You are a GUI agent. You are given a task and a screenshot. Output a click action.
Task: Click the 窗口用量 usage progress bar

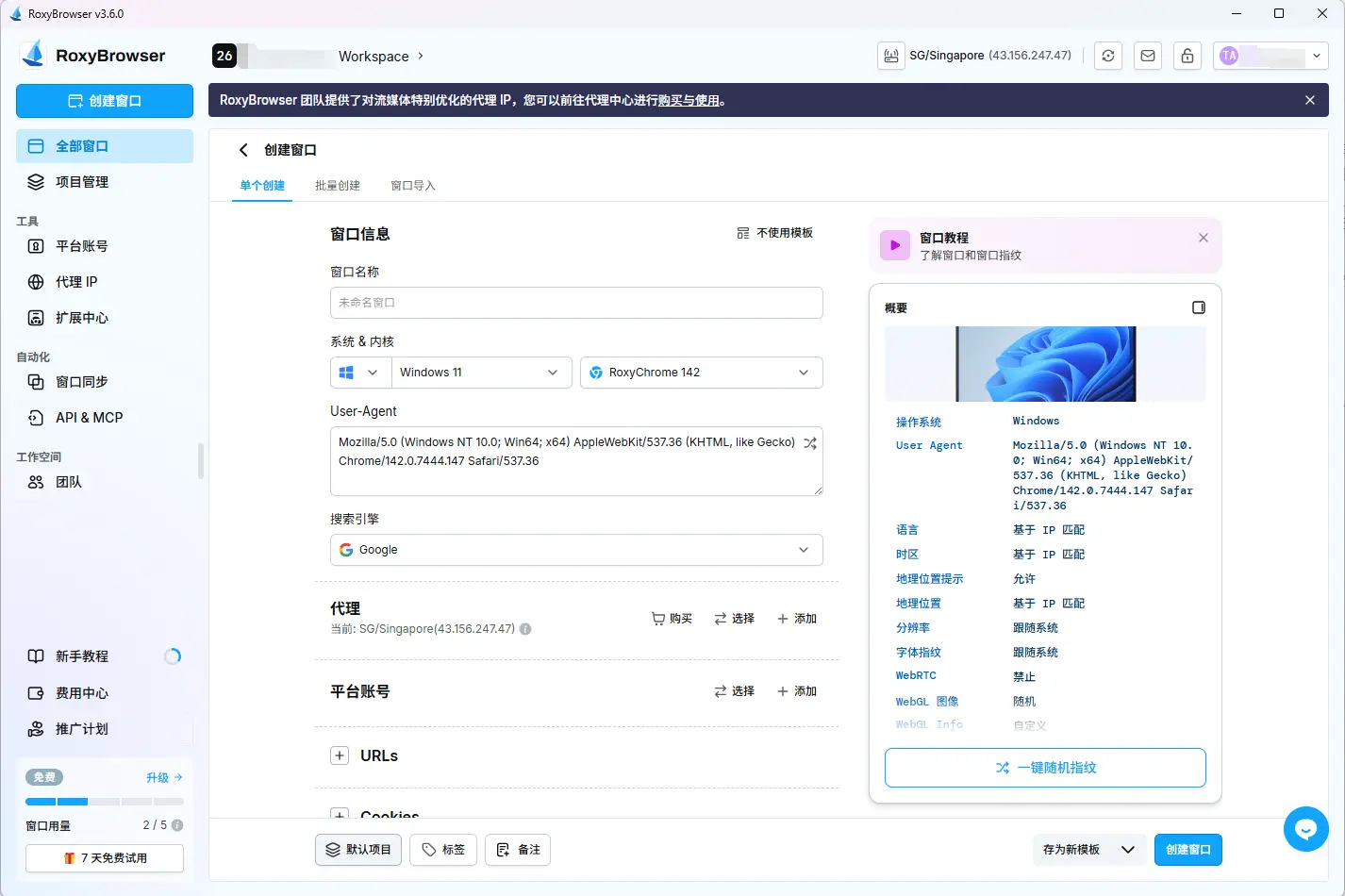pyautogui.click(x=104, y=801)
